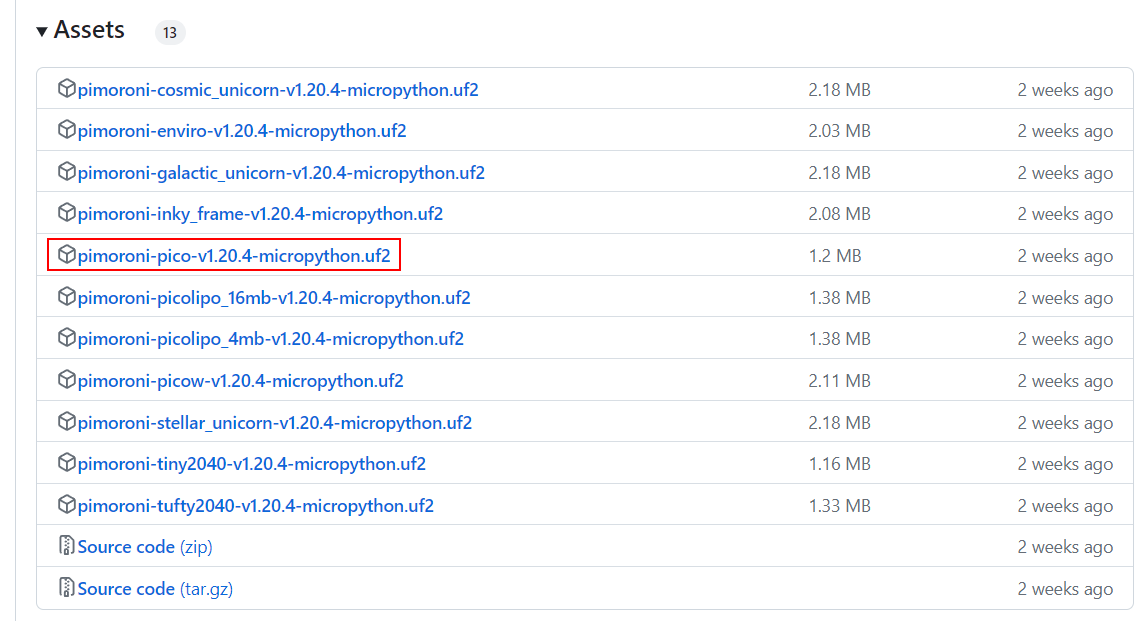Download pimoroni-stellar_unicorn-v1.20.4-micropython.uf2
This screenshot has width=1148, height=621.
(275, 423)
